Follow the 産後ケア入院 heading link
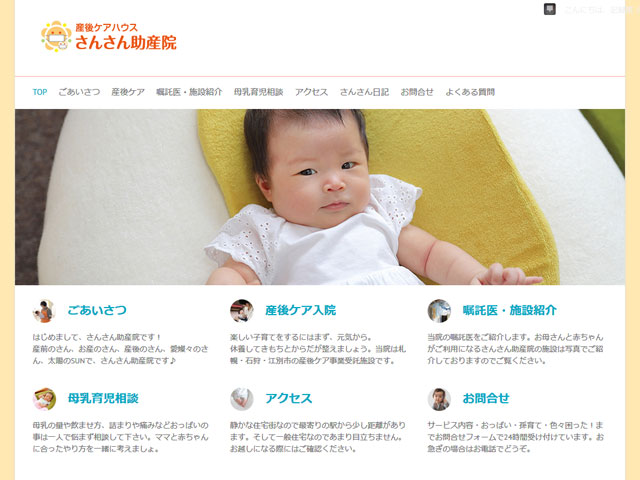This screenshot has width=640, height=480. coord(301,310)
